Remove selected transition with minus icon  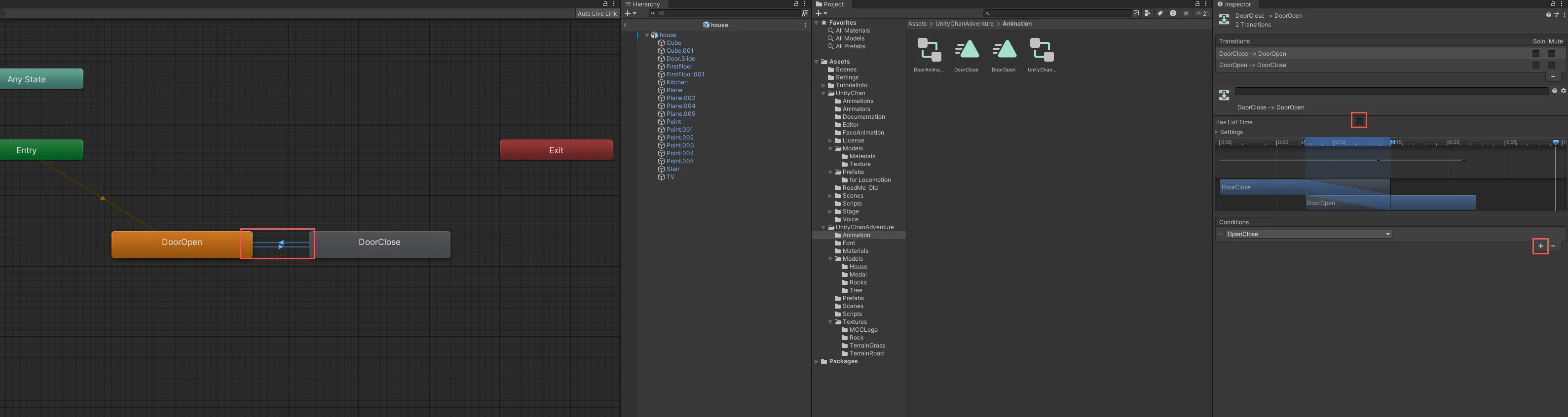point(1553,76)
